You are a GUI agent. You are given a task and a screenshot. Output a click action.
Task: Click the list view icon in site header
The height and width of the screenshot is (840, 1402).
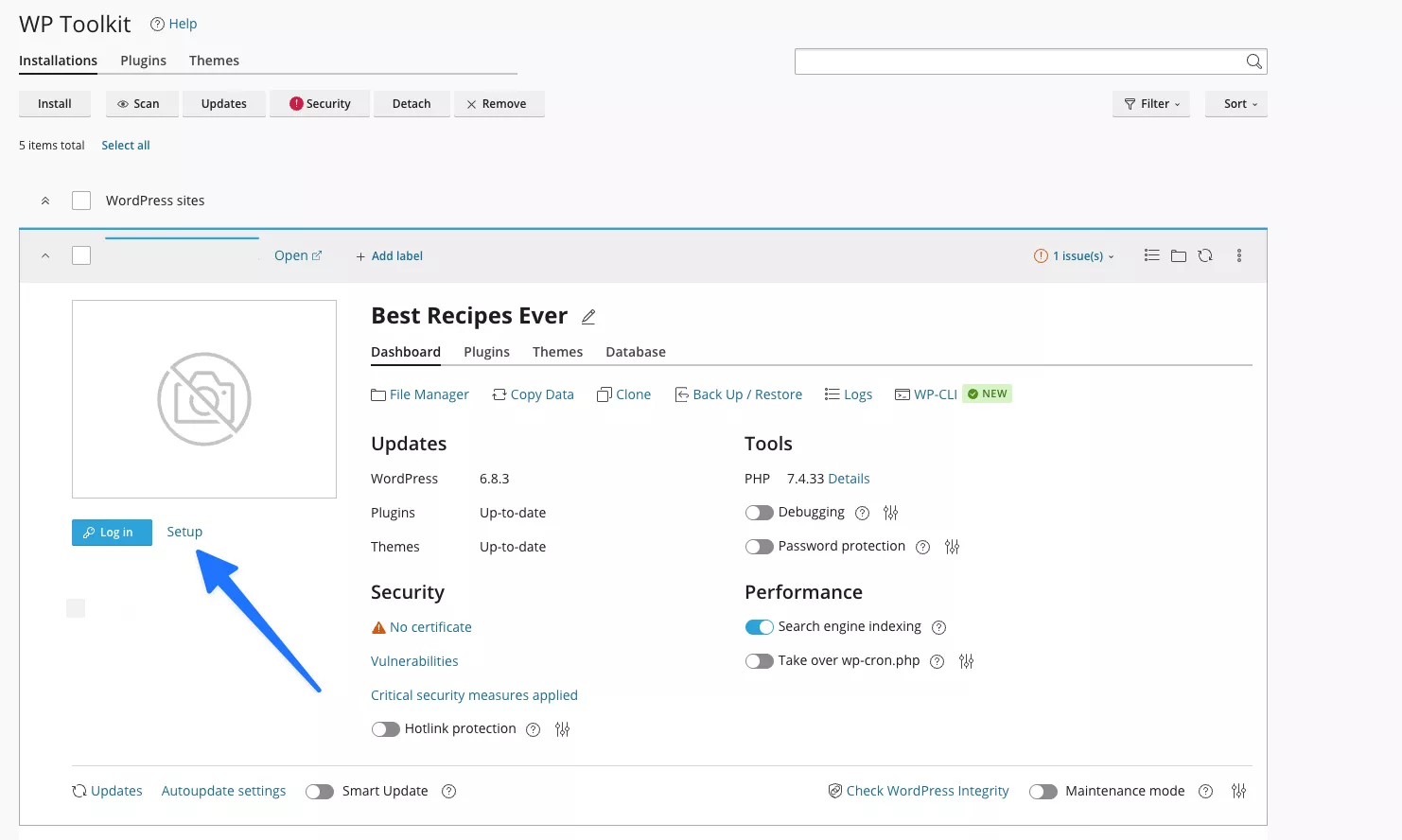point(1151,255)
